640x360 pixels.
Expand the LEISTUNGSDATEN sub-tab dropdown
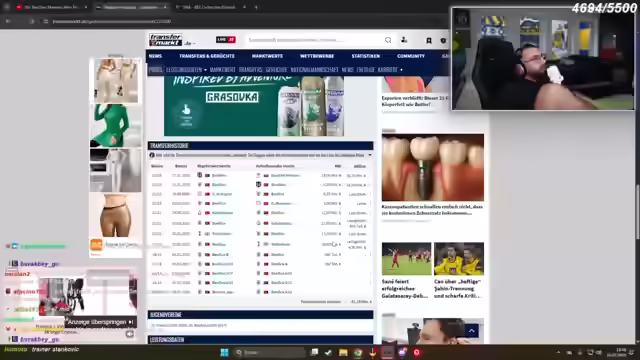click(x=187, y=70)
